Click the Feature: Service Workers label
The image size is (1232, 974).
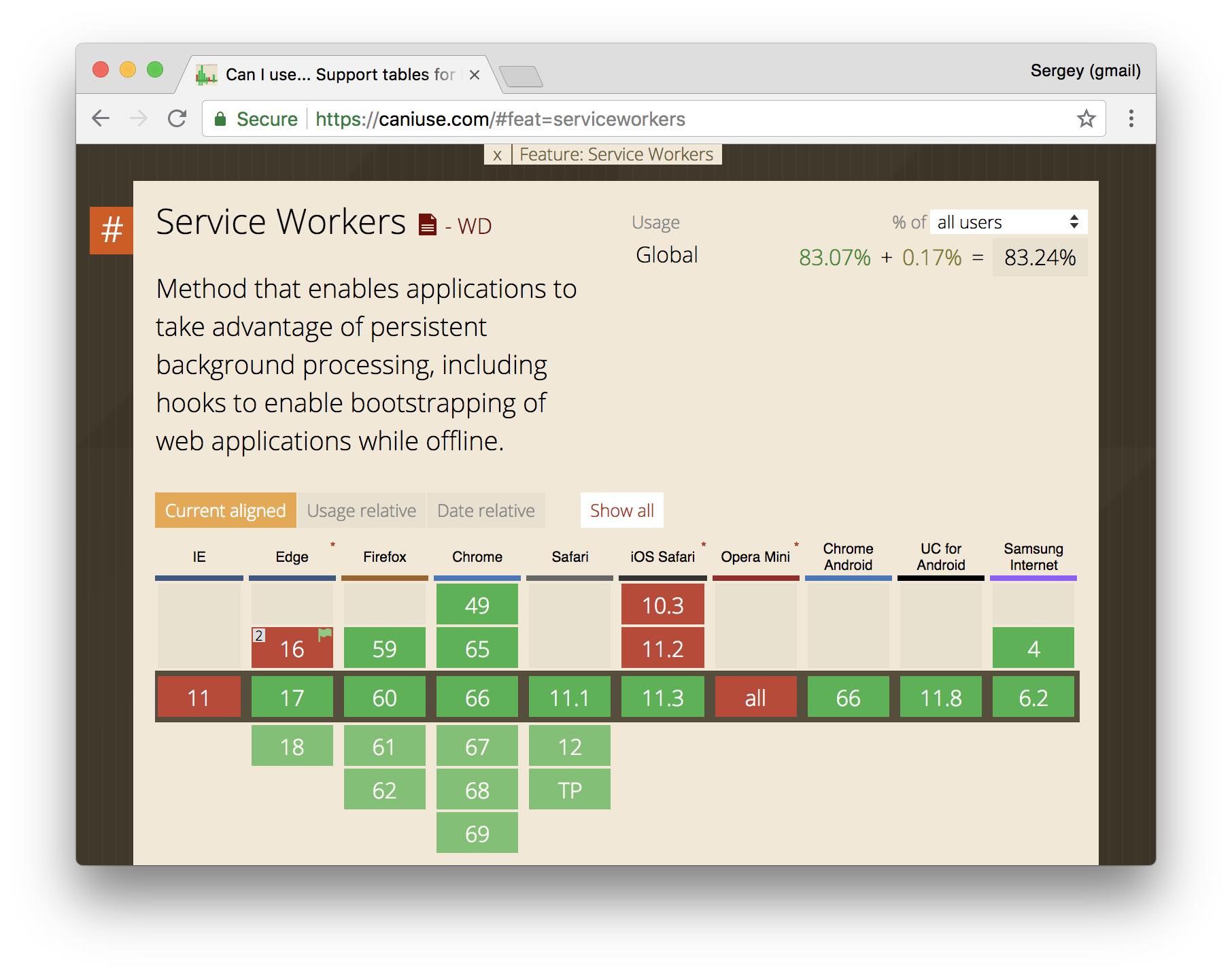pyautogui.click(x=617, y=154)
